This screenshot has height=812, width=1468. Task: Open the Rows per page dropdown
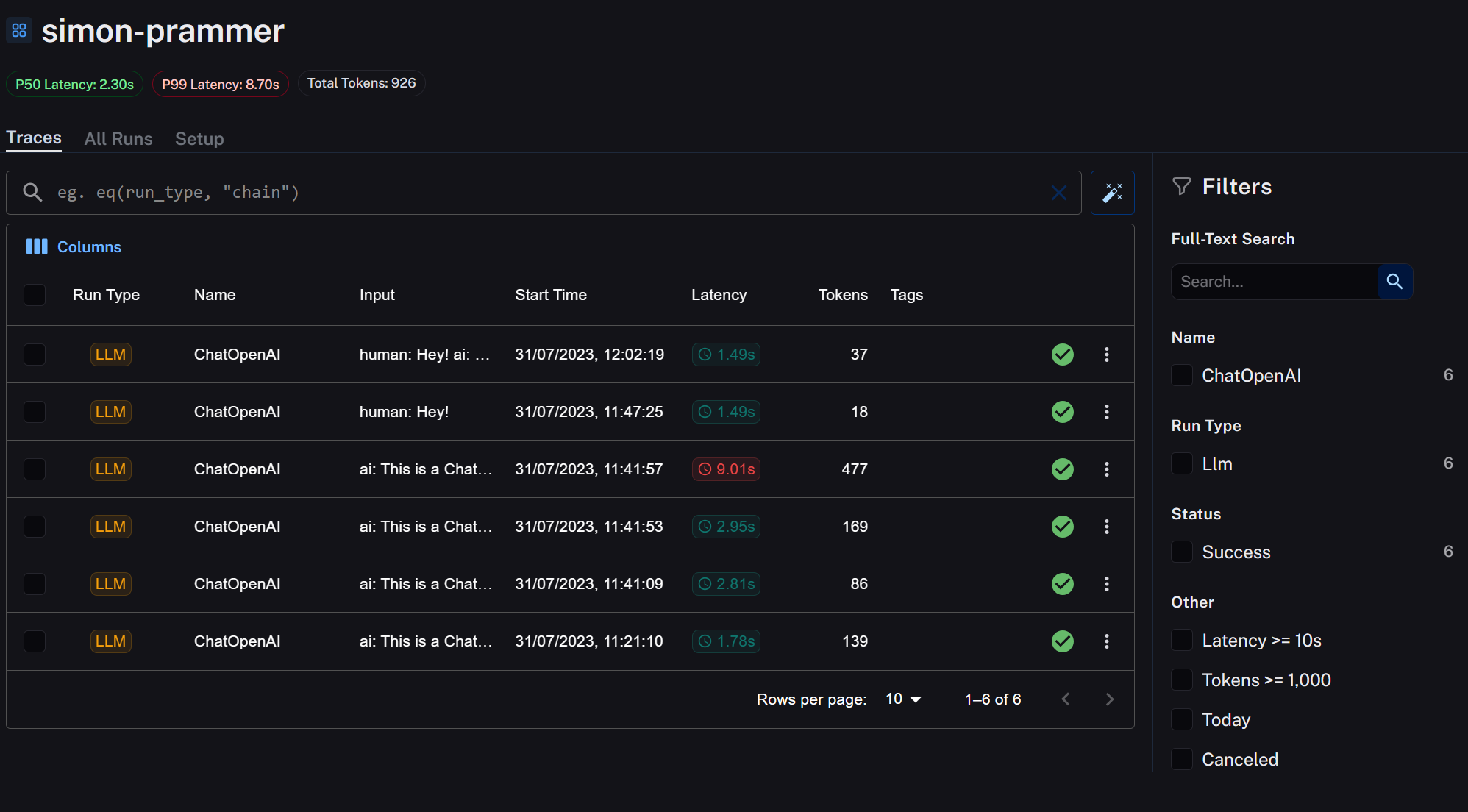(903, 699)
